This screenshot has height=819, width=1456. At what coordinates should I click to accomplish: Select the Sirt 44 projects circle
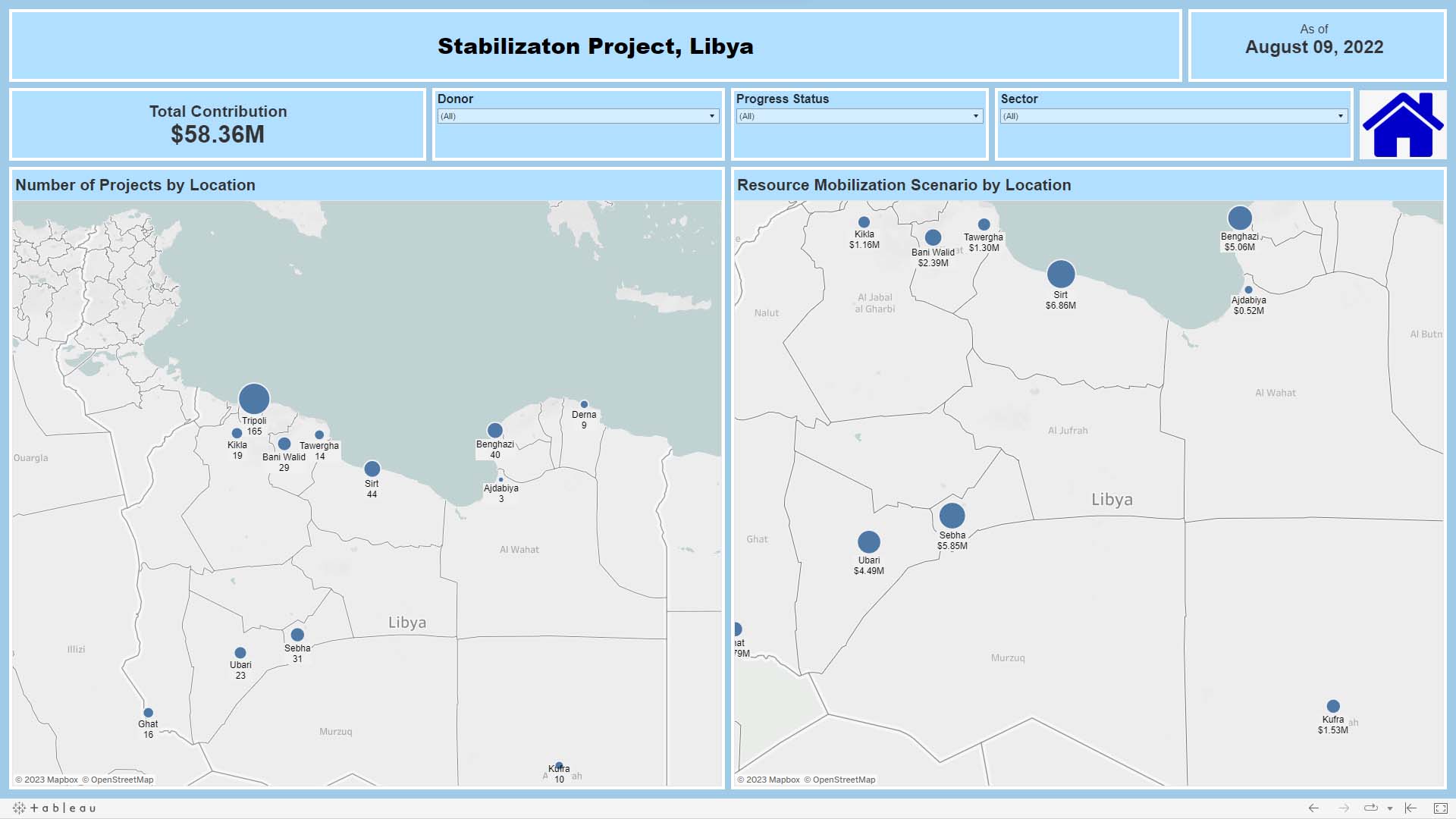372,469
